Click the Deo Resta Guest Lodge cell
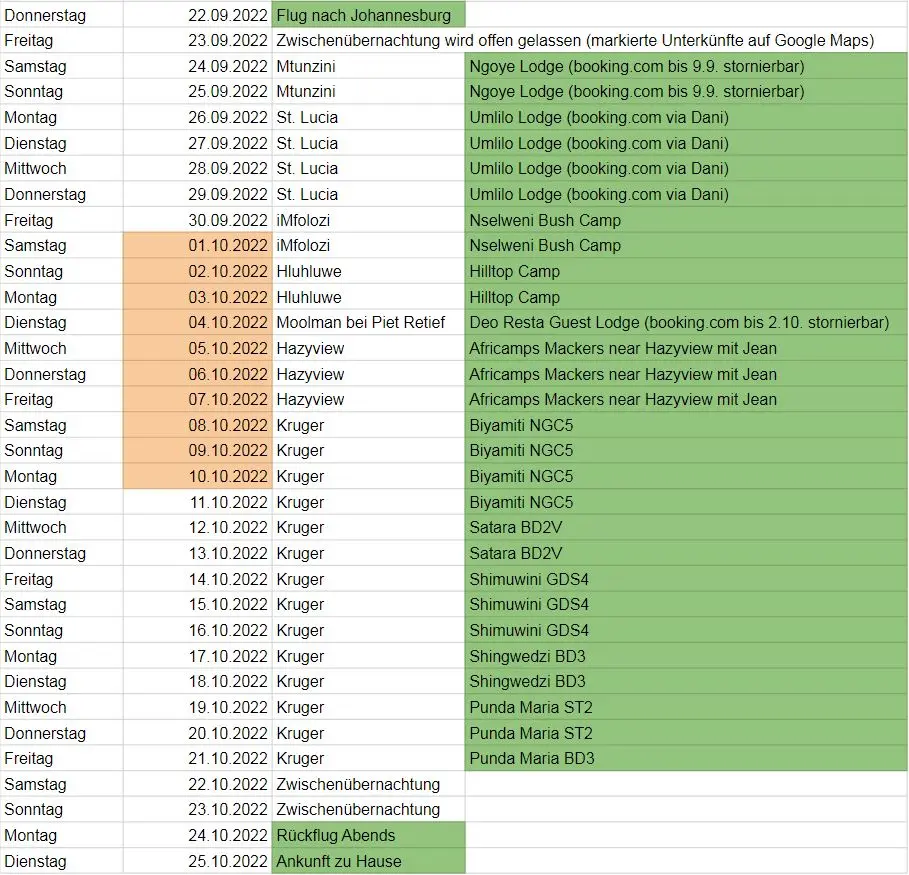This screenshot has width=909, height=875. coord(686,322)
